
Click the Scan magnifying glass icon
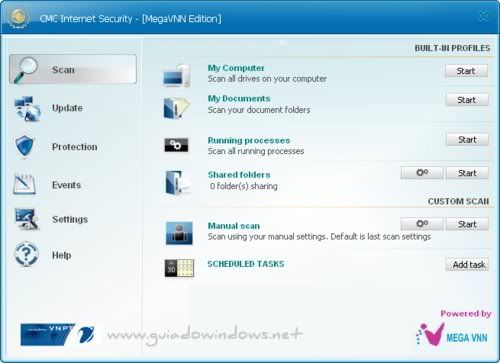26,70
